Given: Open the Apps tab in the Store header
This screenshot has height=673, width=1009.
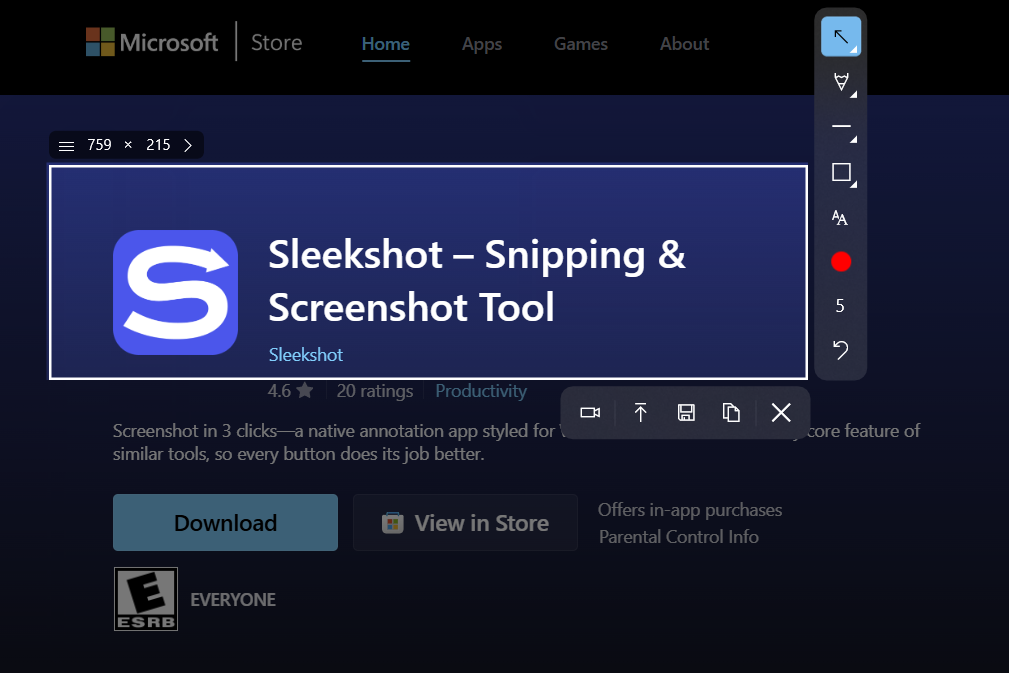Looking at the screenshot, I should coord(482,44).
